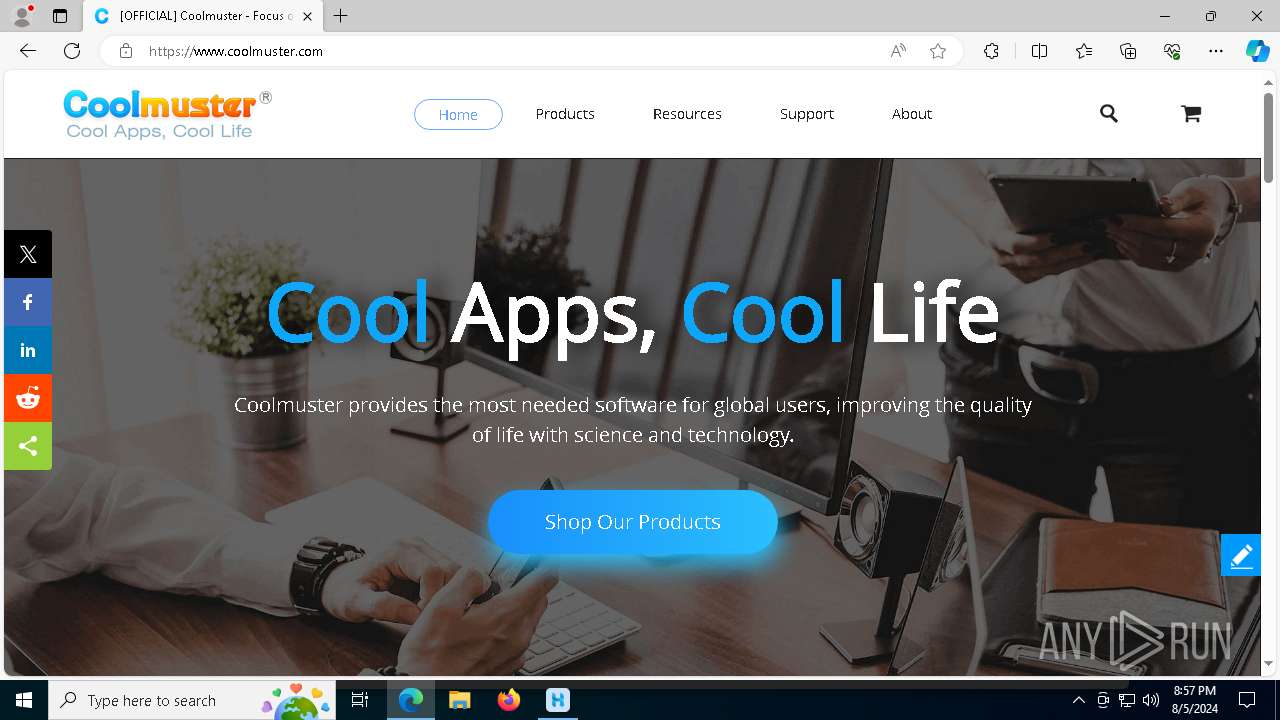
Task: Share page on Facebook
Action: point(28,302)
